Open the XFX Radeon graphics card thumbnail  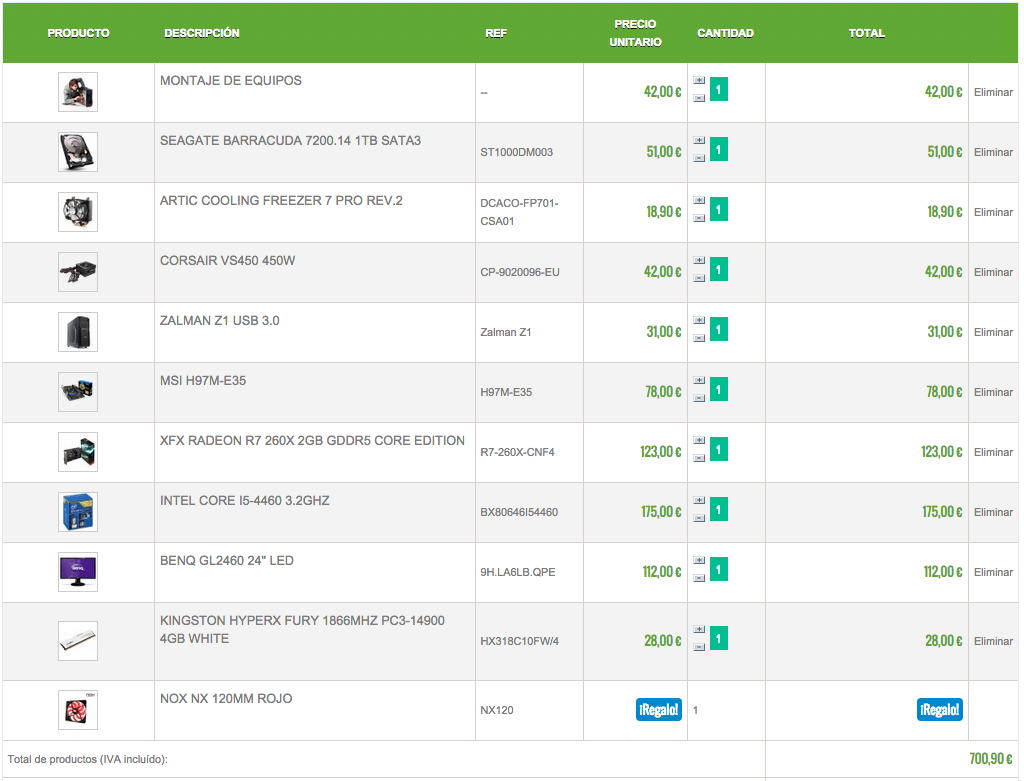pos(78,453)
